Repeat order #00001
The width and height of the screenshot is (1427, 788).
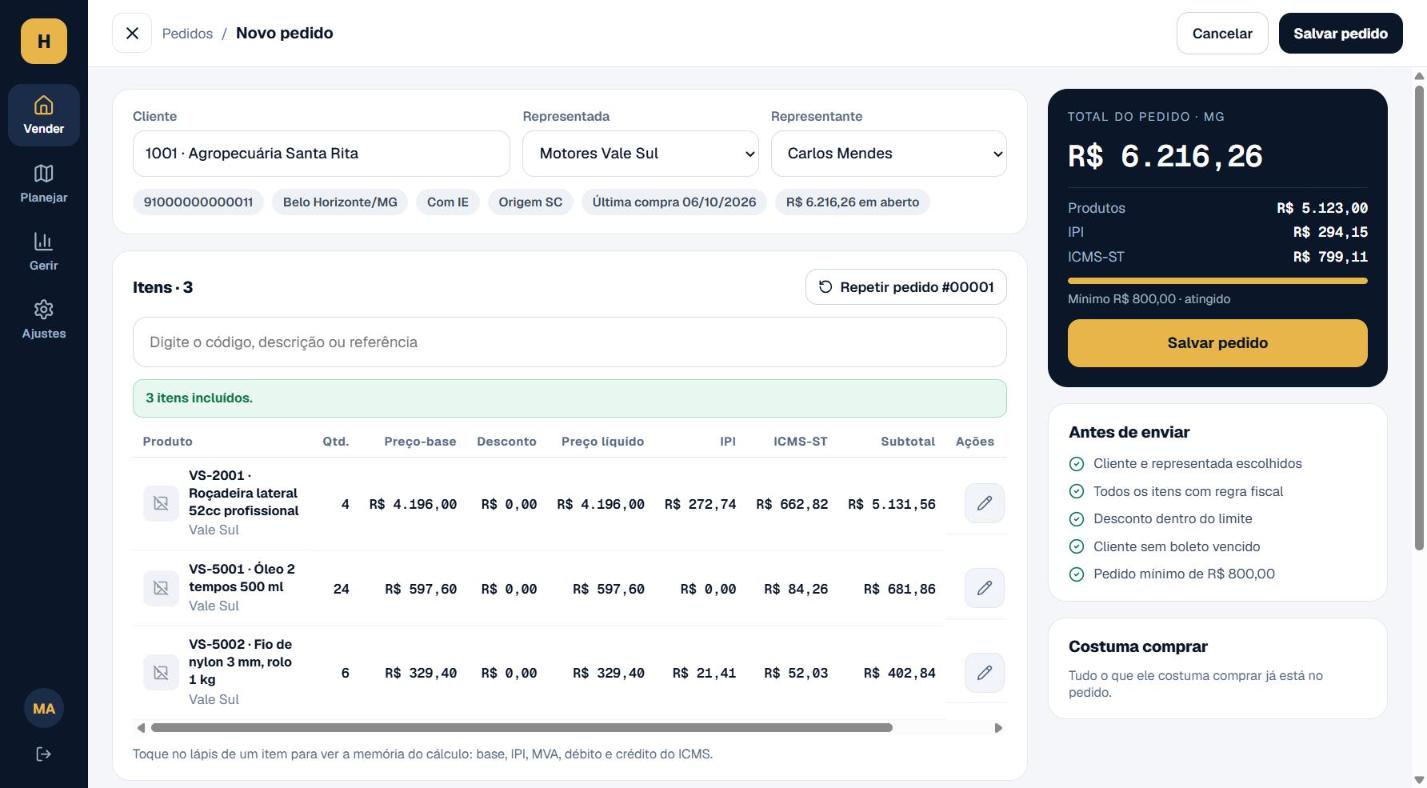[x=906, y=287]
